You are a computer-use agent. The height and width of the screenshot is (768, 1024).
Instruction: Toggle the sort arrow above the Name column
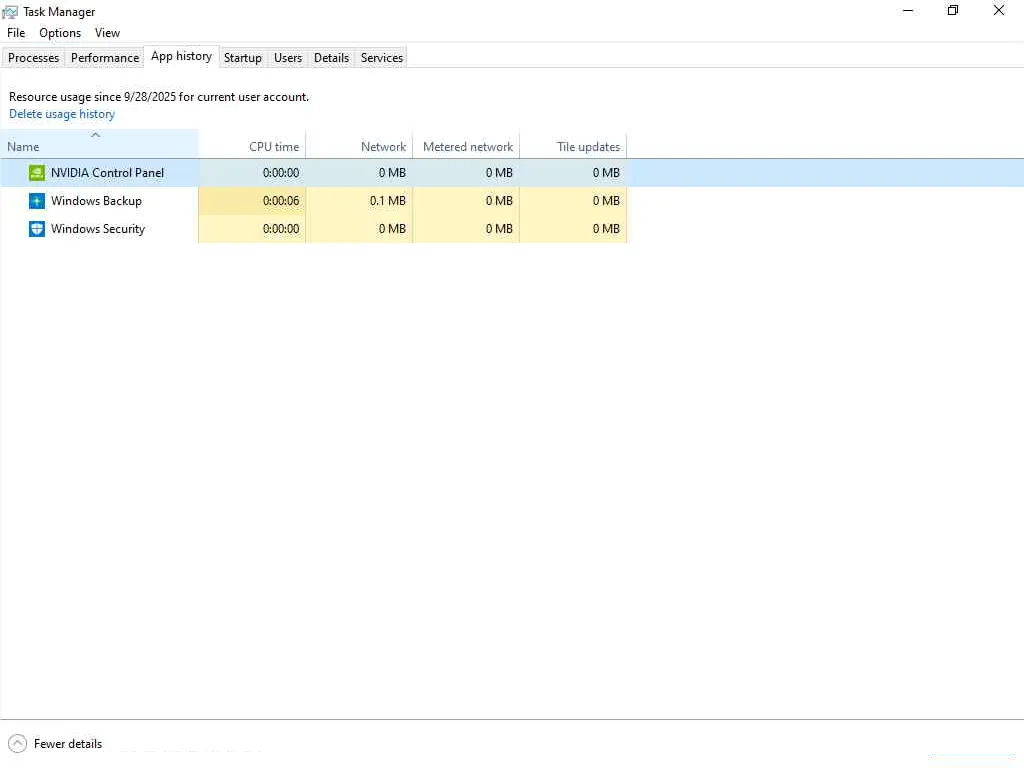point(95,135)
